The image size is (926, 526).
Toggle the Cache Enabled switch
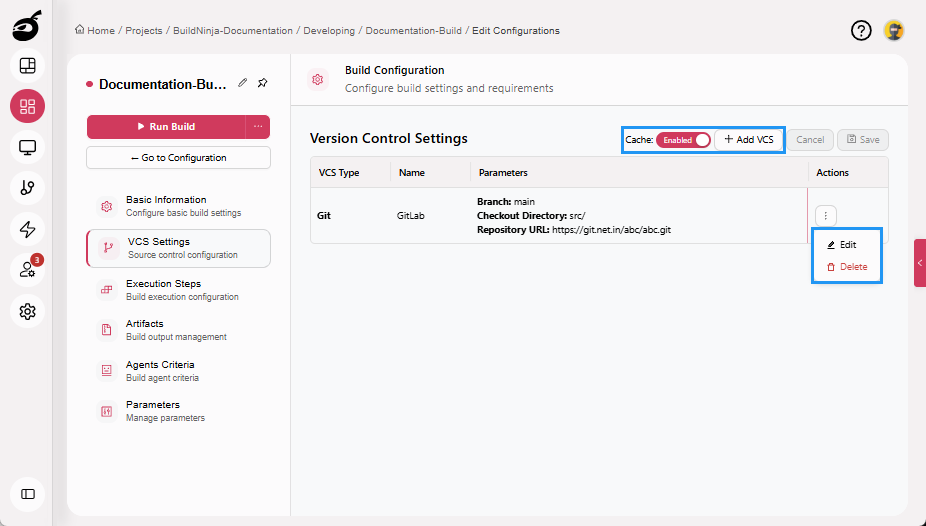(683, 140)
